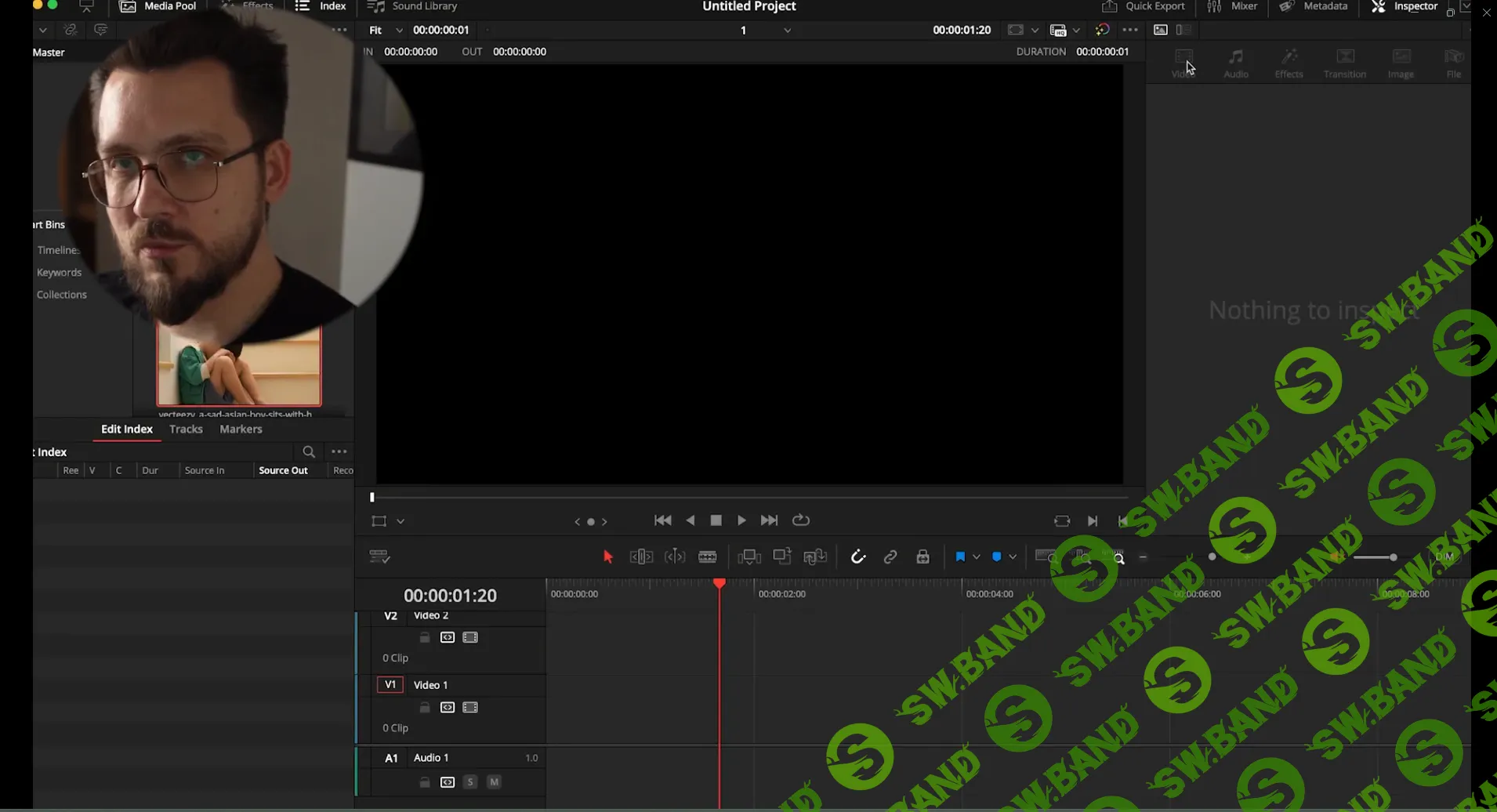Open Edit Index three-dot options menu
The image size is (1497, 812).
pyautogui.click(x=339, y=451)
